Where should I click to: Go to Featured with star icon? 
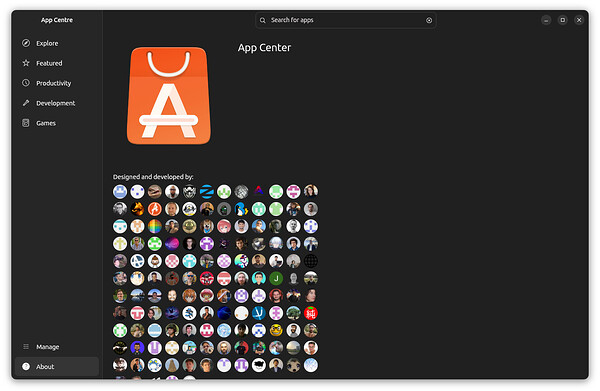[57, 63]
